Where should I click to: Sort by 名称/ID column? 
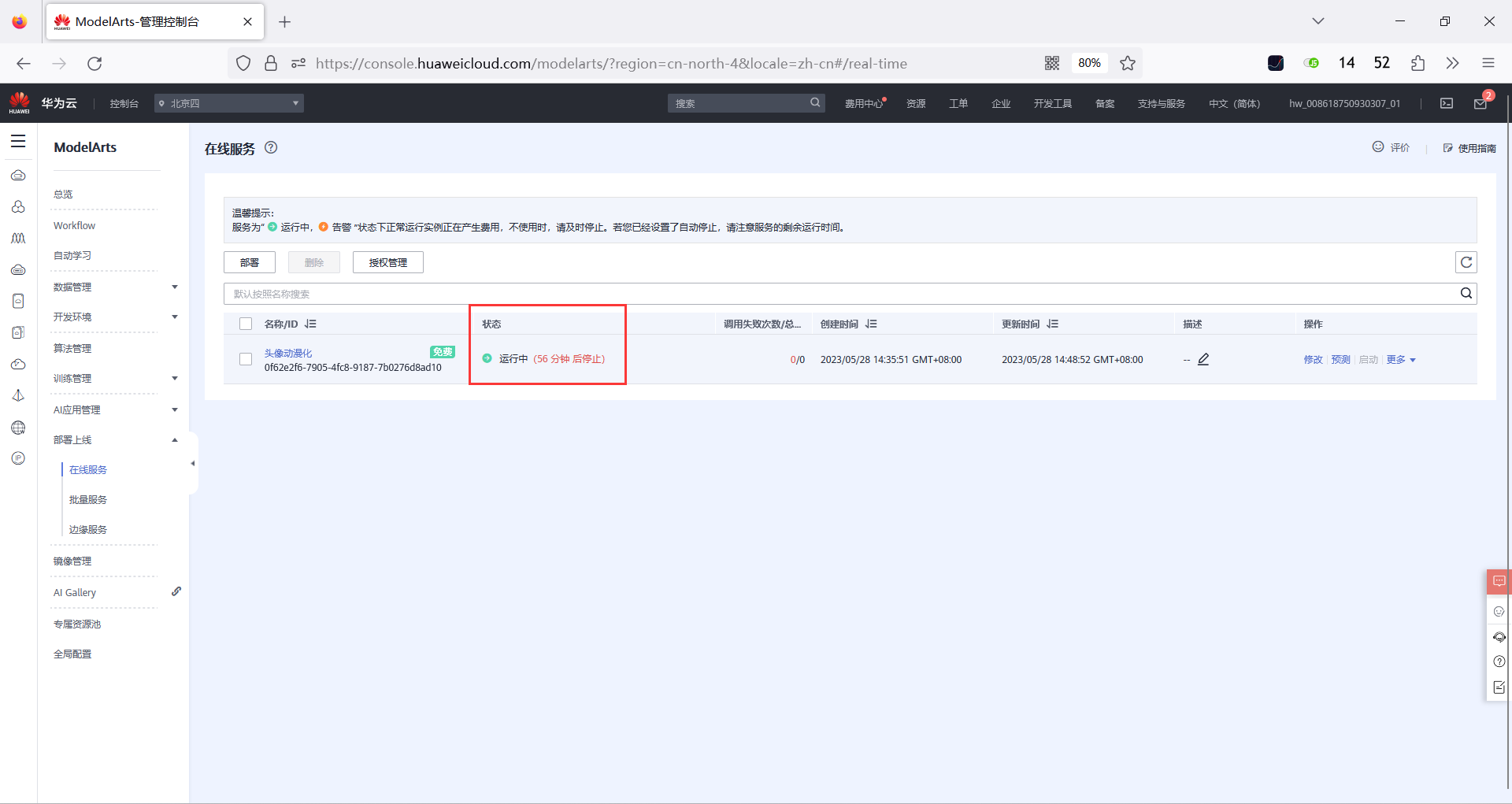coord(310,324)
